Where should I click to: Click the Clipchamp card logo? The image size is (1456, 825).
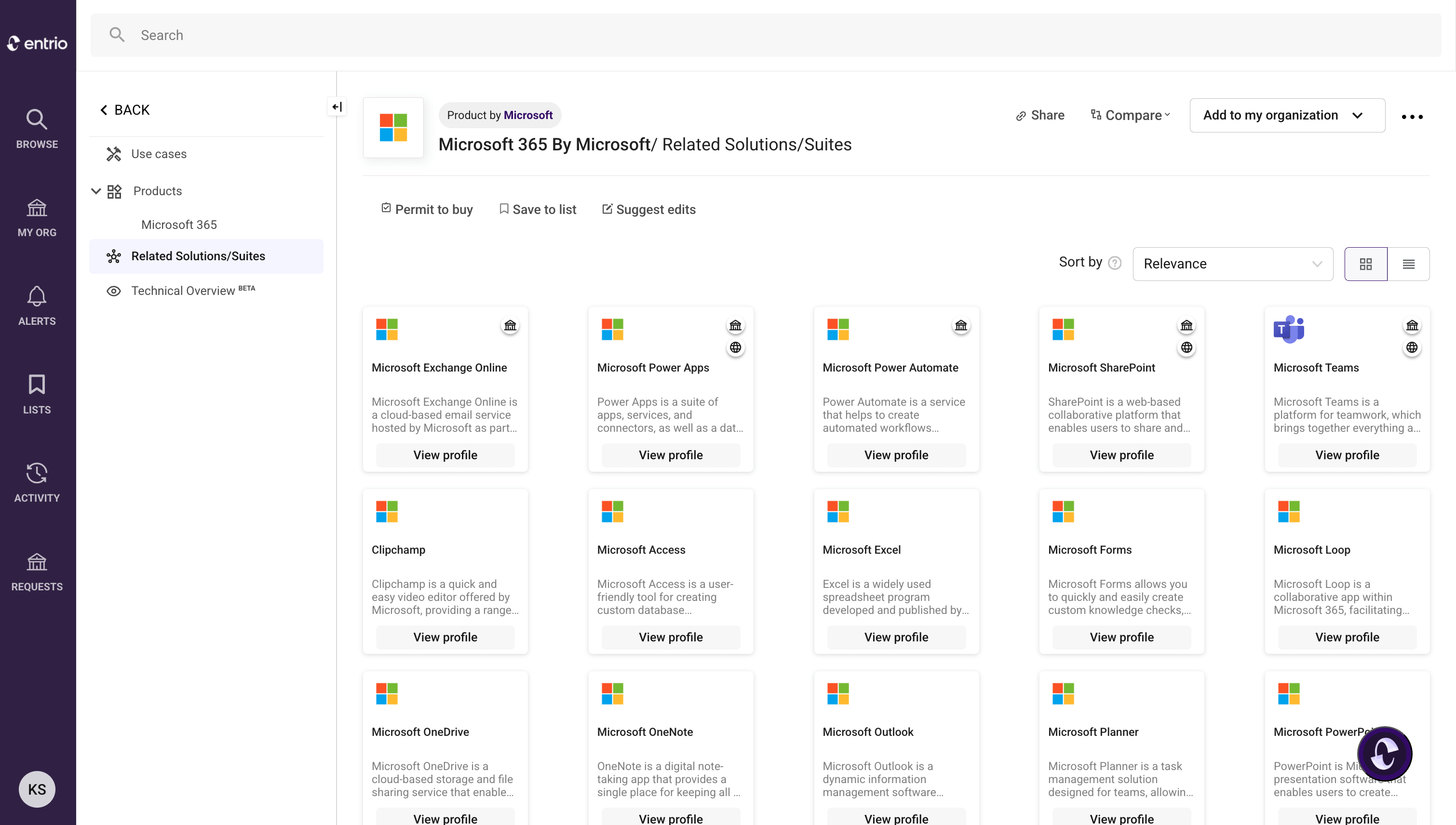387,511
